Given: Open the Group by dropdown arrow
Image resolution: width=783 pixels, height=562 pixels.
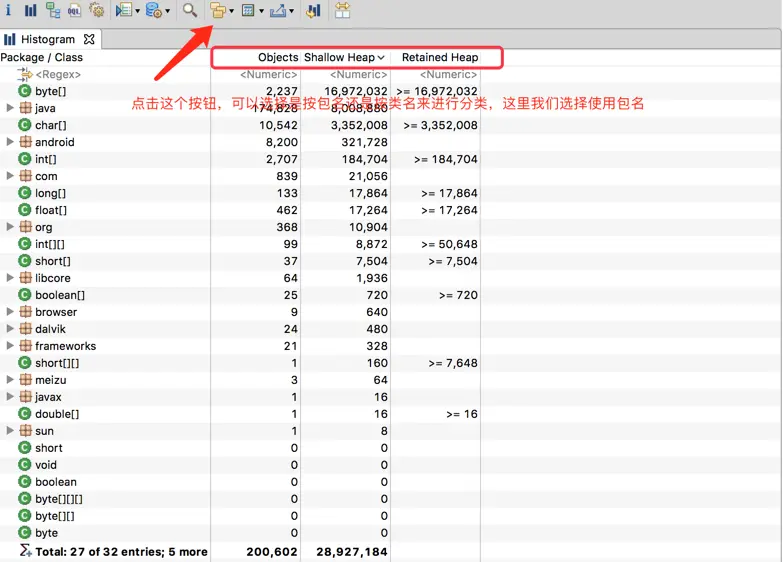Looking at the screenshot, I should click(231, 10).
